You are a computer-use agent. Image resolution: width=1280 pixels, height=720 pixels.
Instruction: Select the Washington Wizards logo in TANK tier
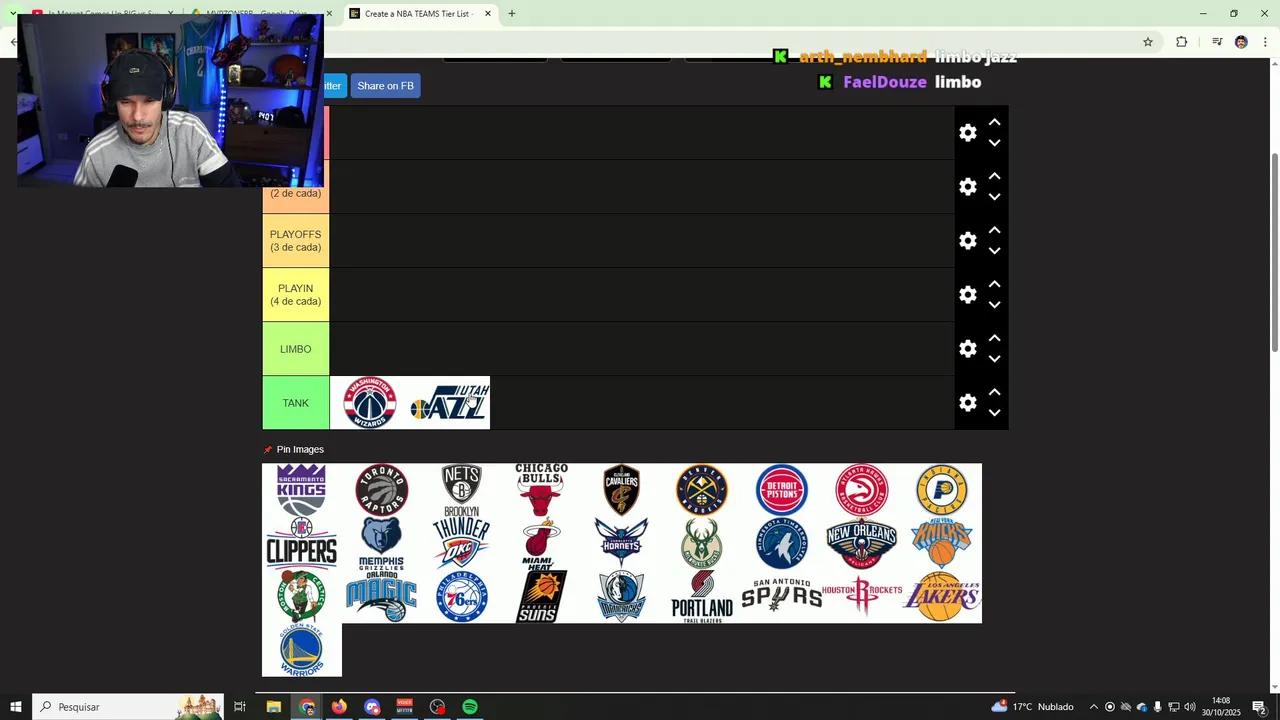pos(370,403)
